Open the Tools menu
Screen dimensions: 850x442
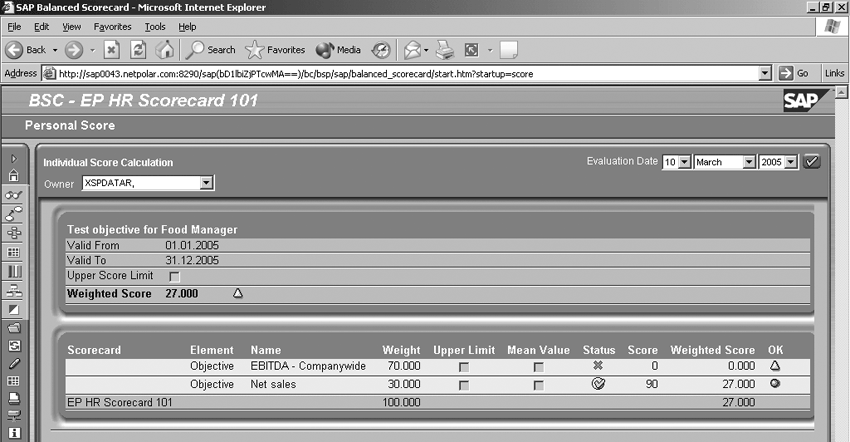pos(154,27)
